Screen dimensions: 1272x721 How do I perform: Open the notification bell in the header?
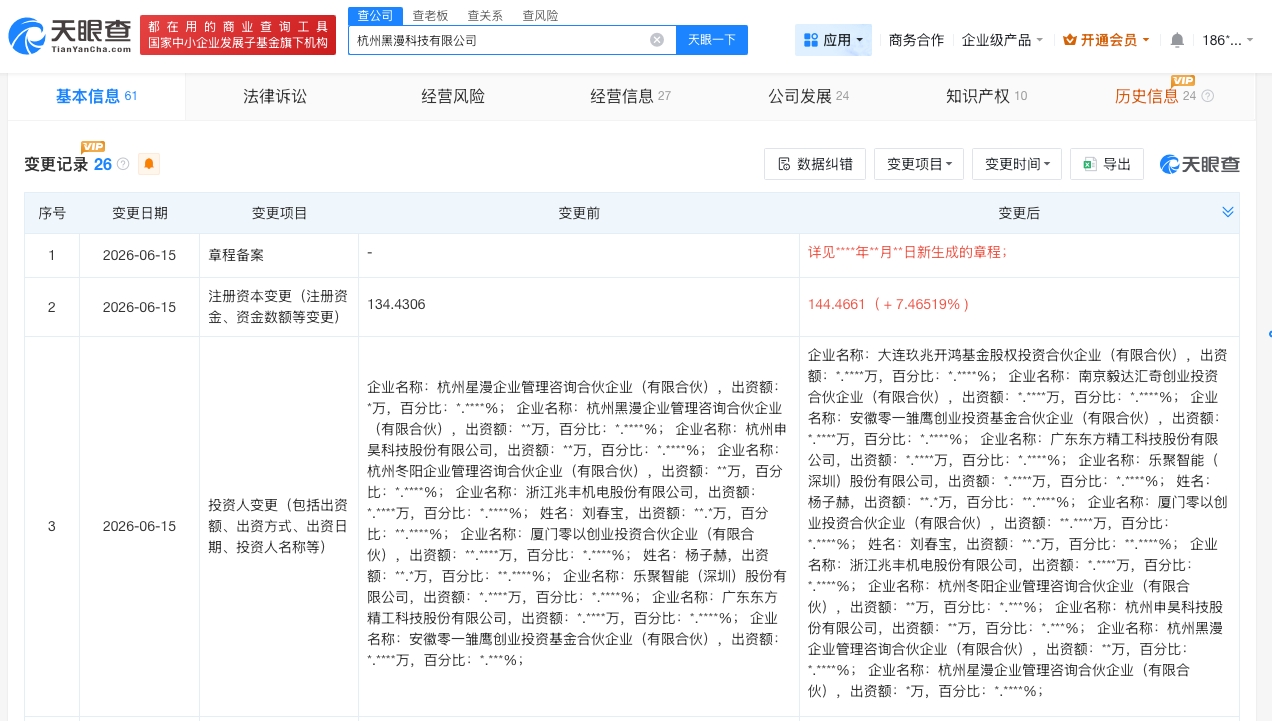[1177, 40]
